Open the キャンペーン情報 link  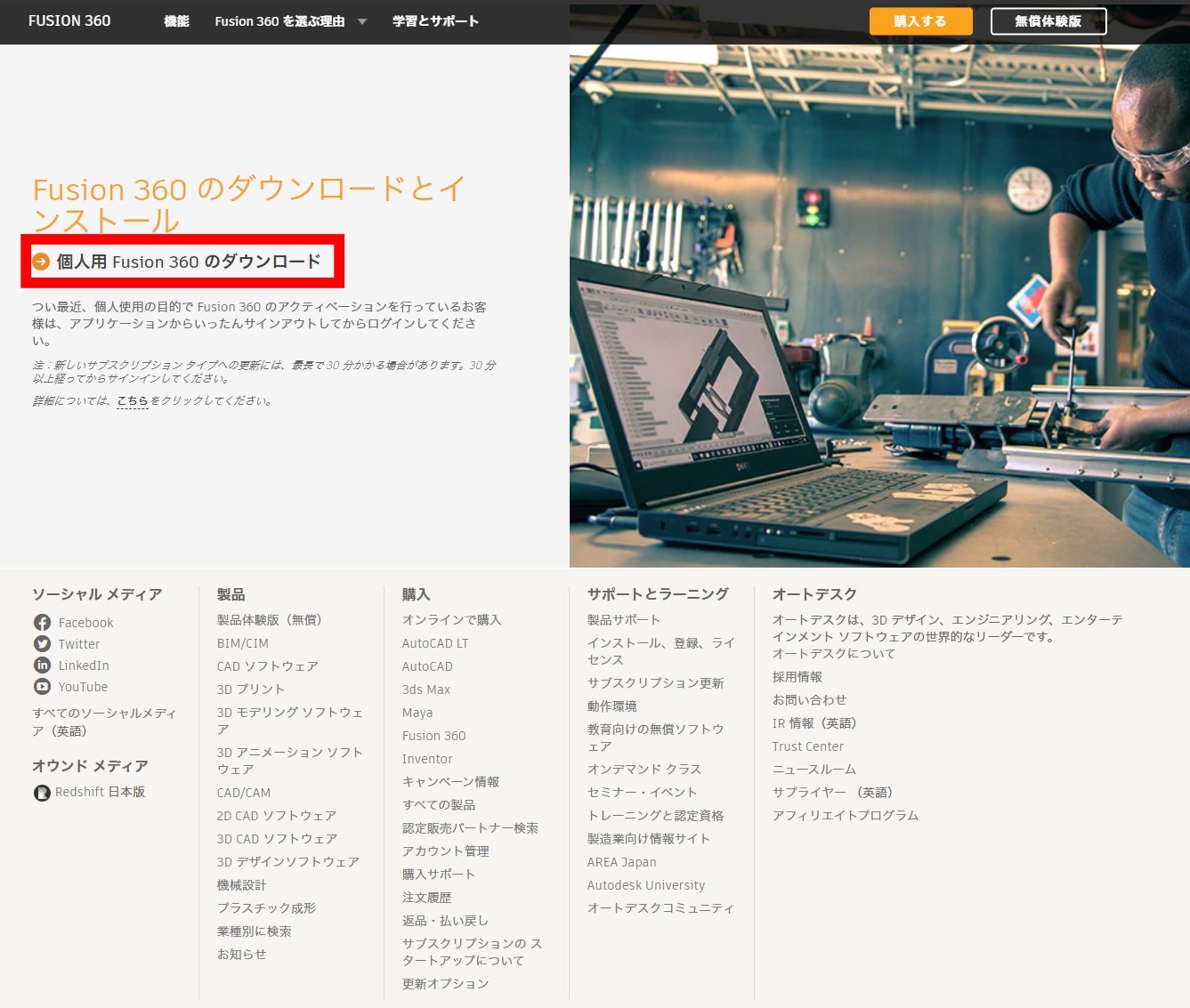coord(450,782)
